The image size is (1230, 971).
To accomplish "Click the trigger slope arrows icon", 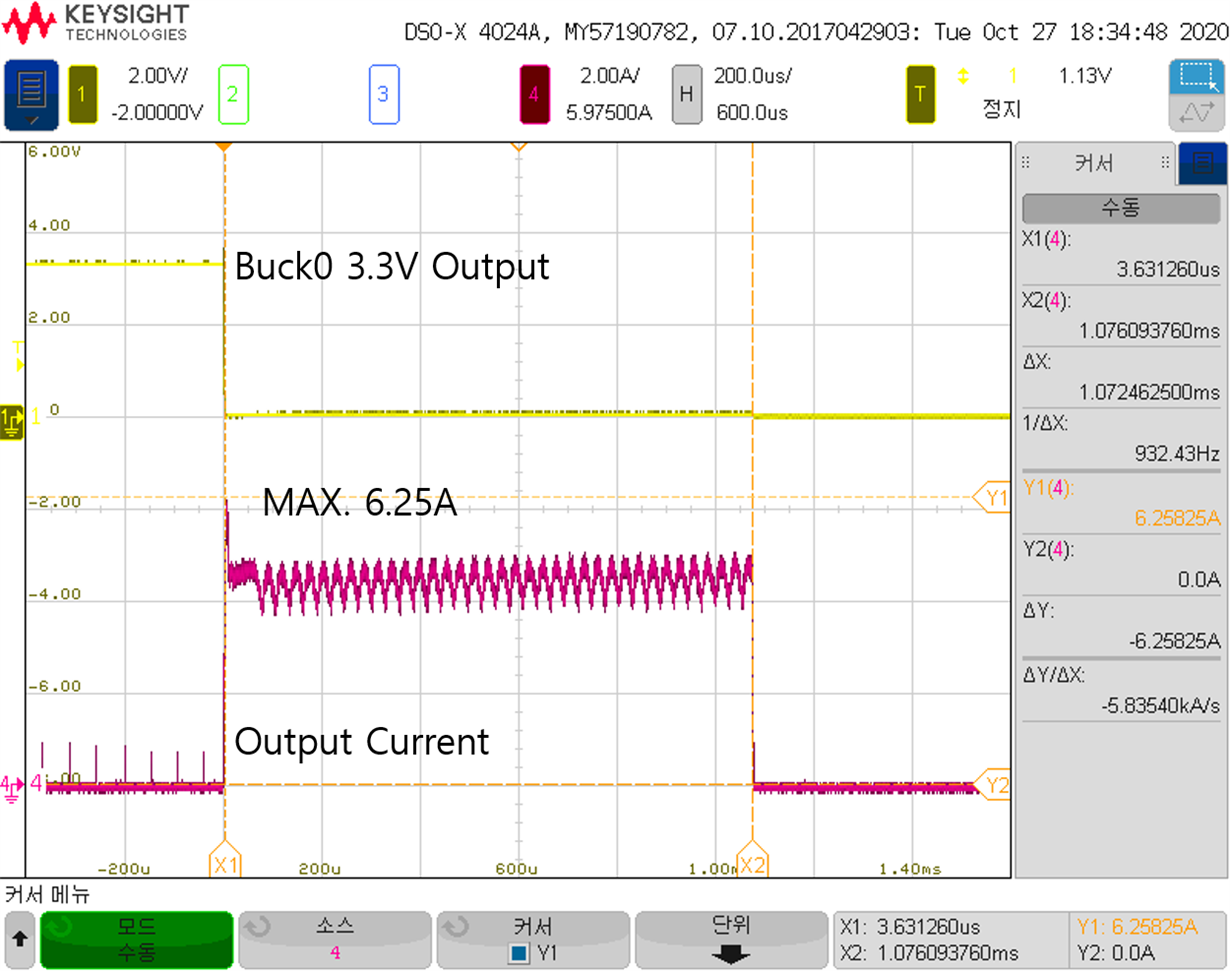I will click(x=965, y=76).
